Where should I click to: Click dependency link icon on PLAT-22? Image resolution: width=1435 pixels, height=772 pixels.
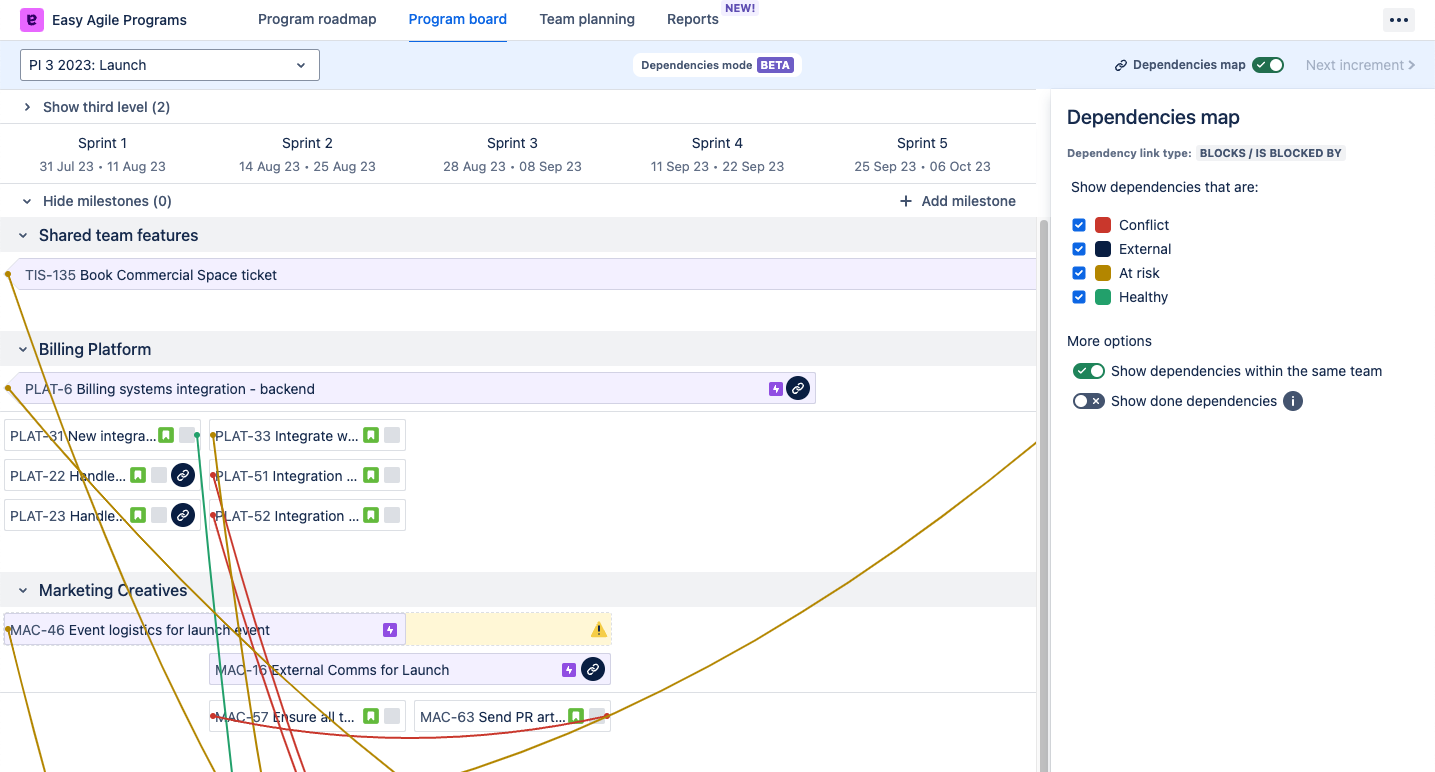point(182,475)
